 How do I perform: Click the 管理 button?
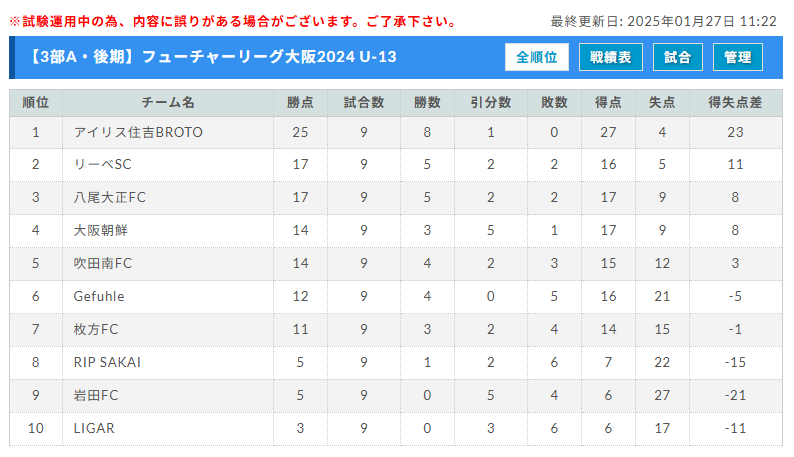(x=738, y=57)
